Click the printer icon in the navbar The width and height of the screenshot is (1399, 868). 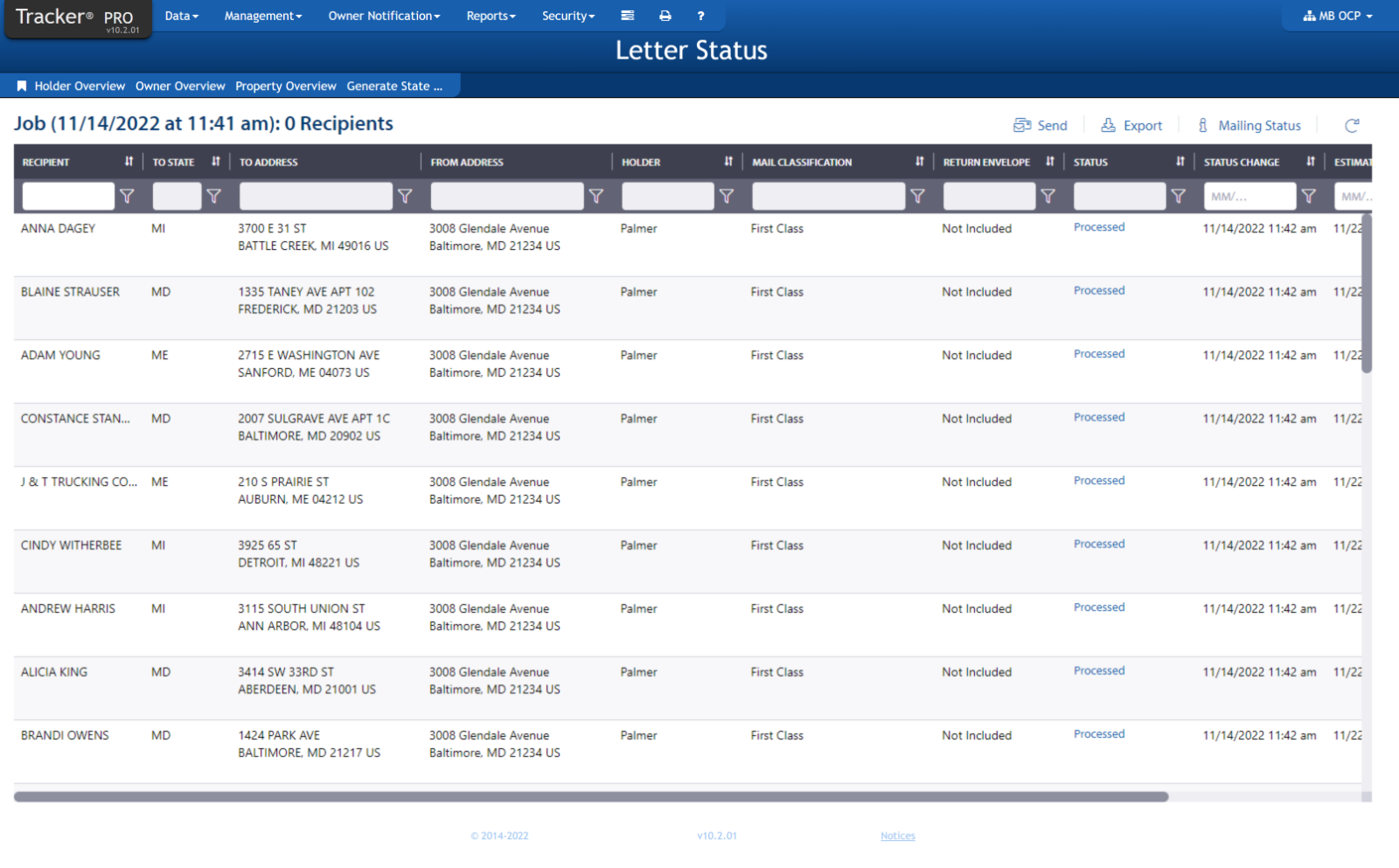(665, 15)
